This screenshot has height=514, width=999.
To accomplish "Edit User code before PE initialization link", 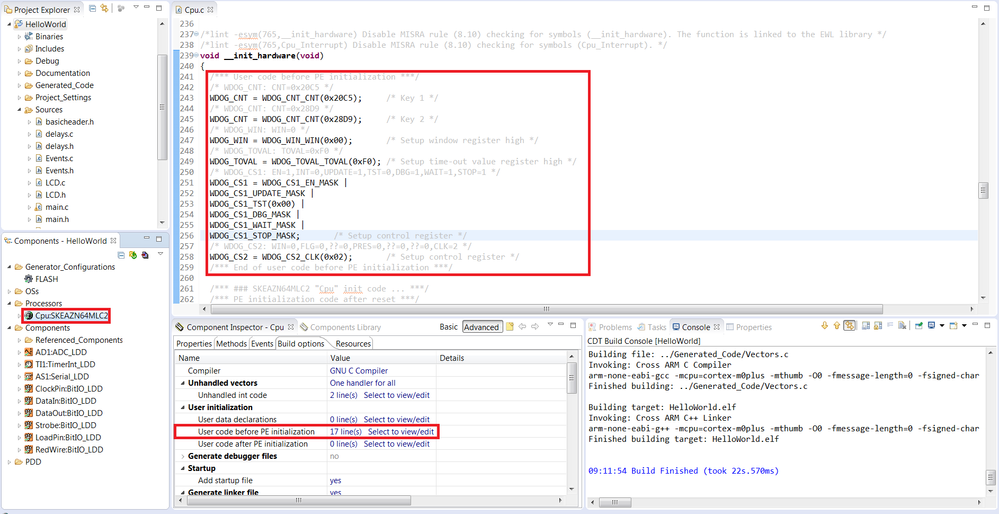I will 401,431.
